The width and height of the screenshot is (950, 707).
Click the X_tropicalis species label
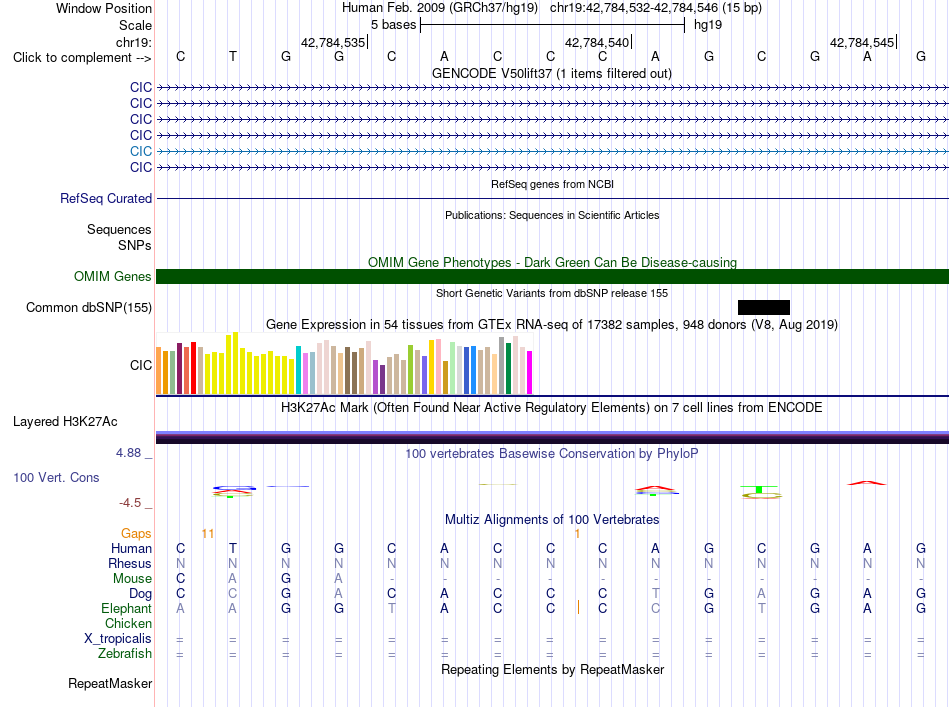pyautogui.click(x=118, y=639)
